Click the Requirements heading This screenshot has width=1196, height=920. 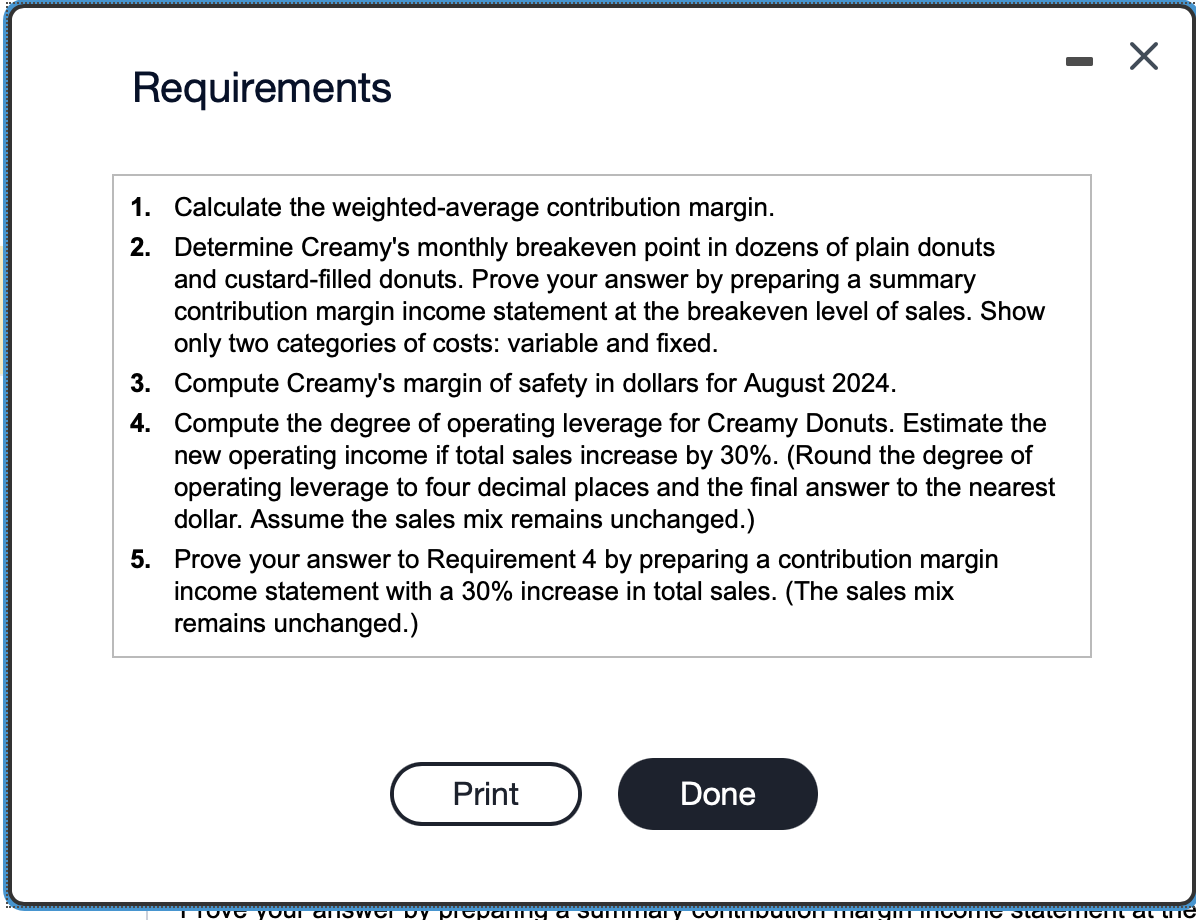262,88
